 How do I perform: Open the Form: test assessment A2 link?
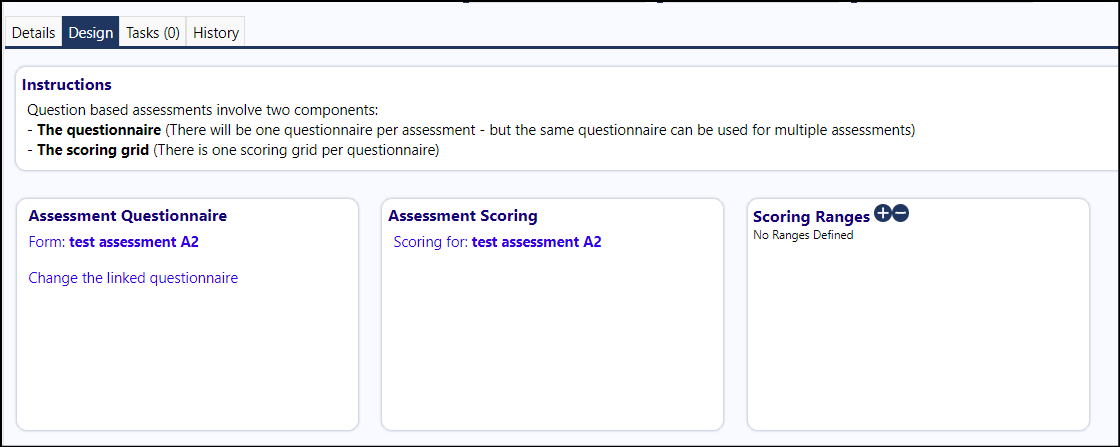(114, 242)
